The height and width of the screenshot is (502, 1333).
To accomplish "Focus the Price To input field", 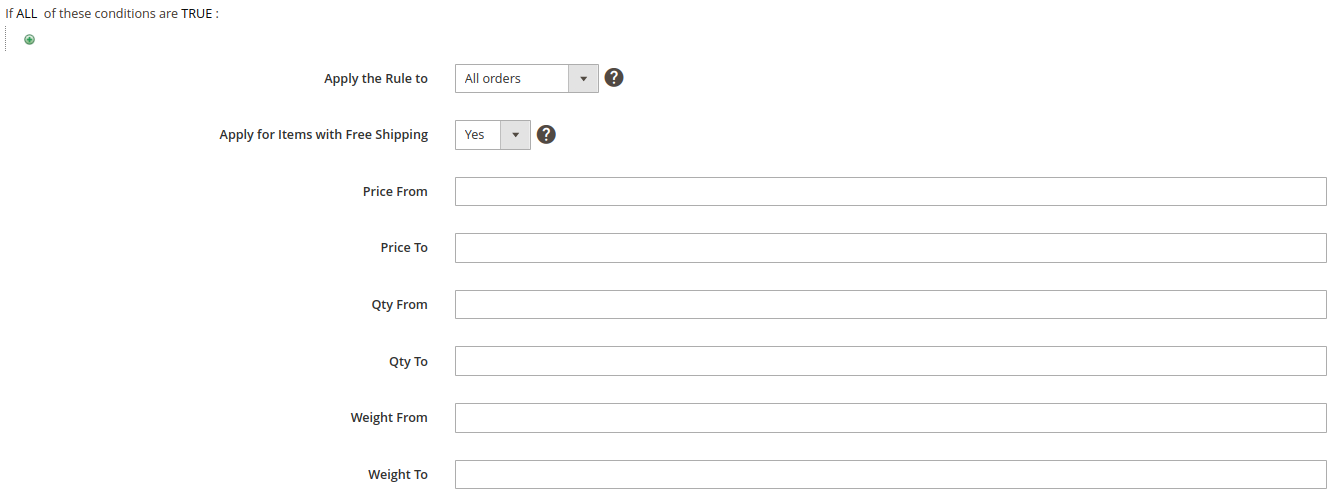I will pos(891,248).
